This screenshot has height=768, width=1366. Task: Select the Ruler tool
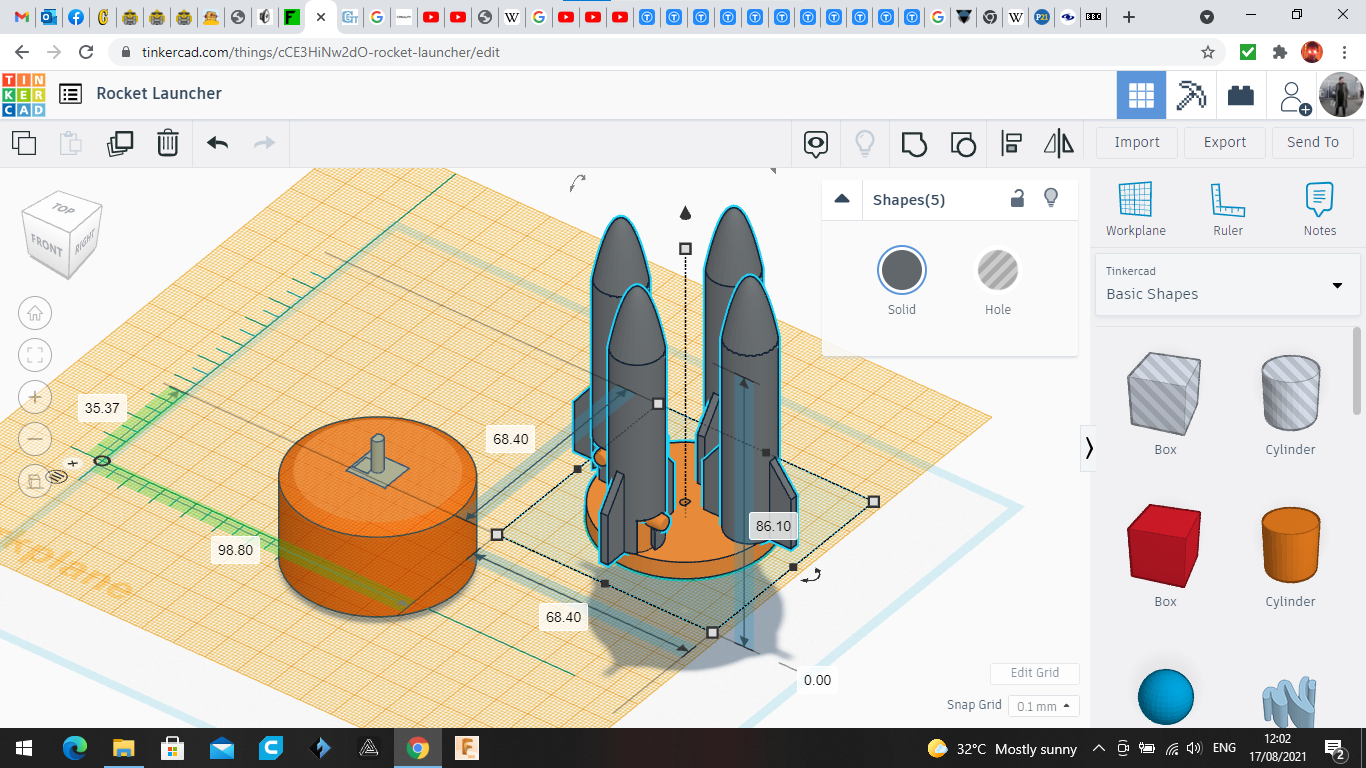pyautogui.click(x=1227, y=210)
